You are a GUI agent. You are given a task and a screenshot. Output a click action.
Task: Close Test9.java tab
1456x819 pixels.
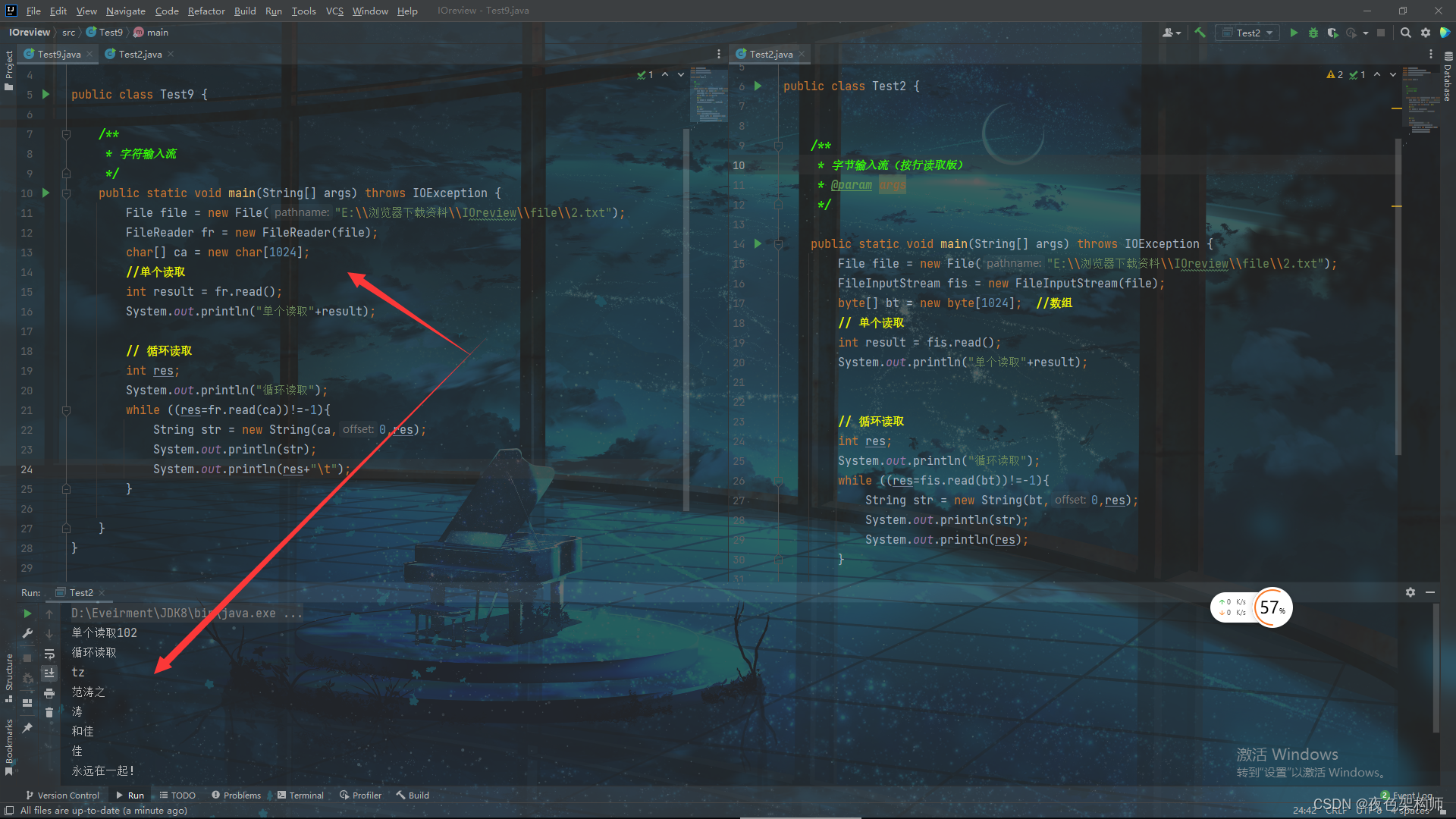tap(89, 54)
